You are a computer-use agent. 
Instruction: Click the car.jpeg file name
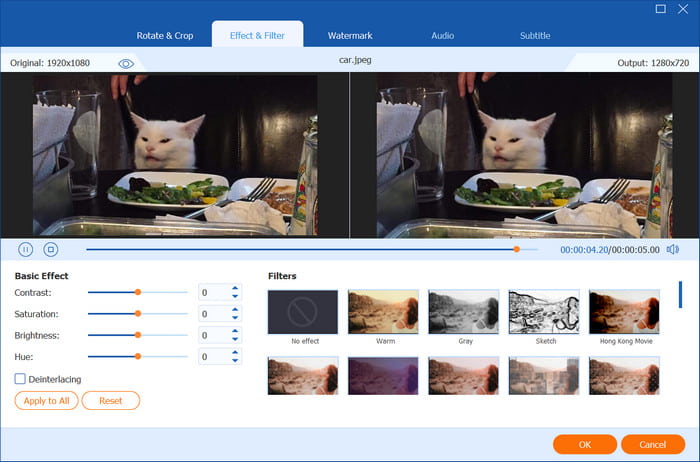tap(355, 60)
